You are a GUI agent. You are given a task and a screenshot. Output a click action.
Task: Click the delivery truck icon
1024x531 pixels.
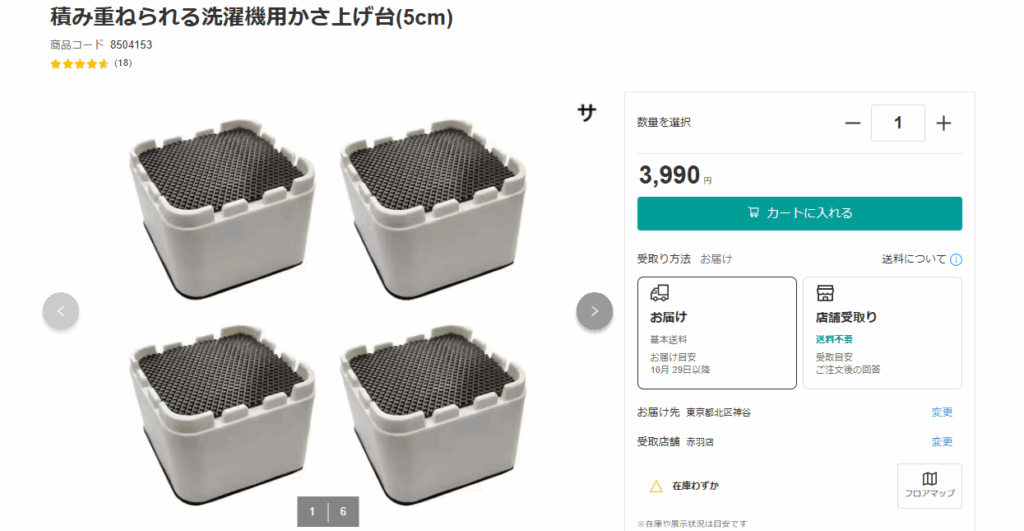[x=660, y=293]
